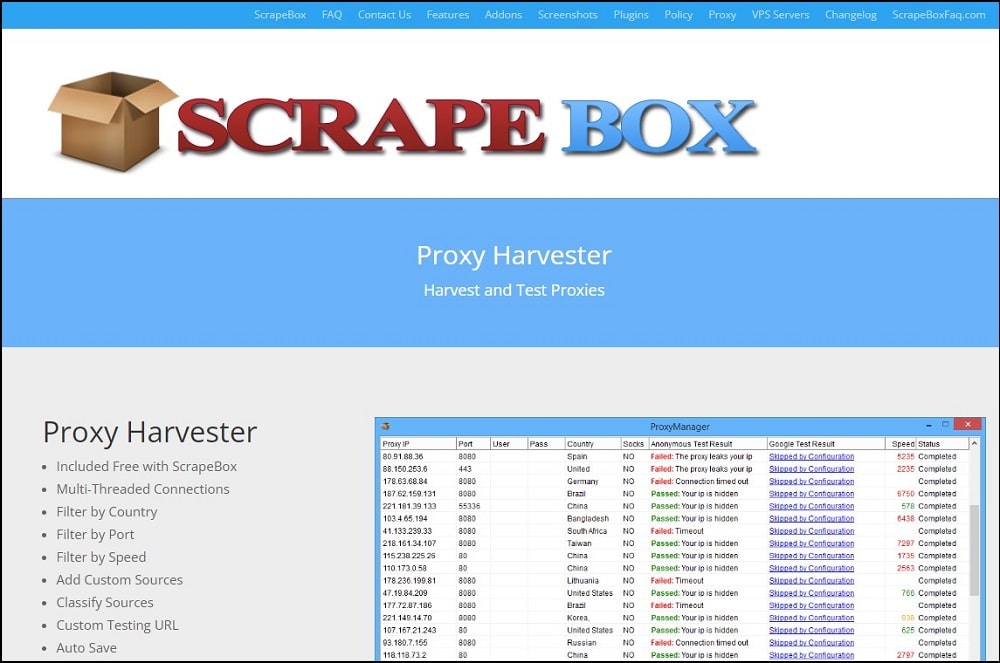Click speed value 7297
Screen dimensions: 1000x663
point(906,543)
